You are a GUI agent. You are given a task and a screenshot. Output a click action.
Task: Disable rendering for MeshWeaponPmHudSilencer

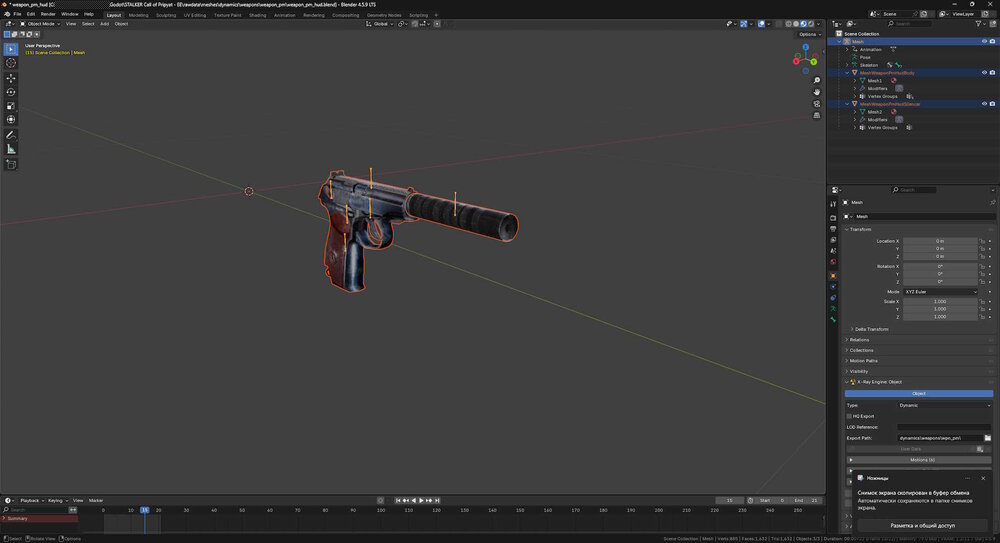(x=992, y=104)
